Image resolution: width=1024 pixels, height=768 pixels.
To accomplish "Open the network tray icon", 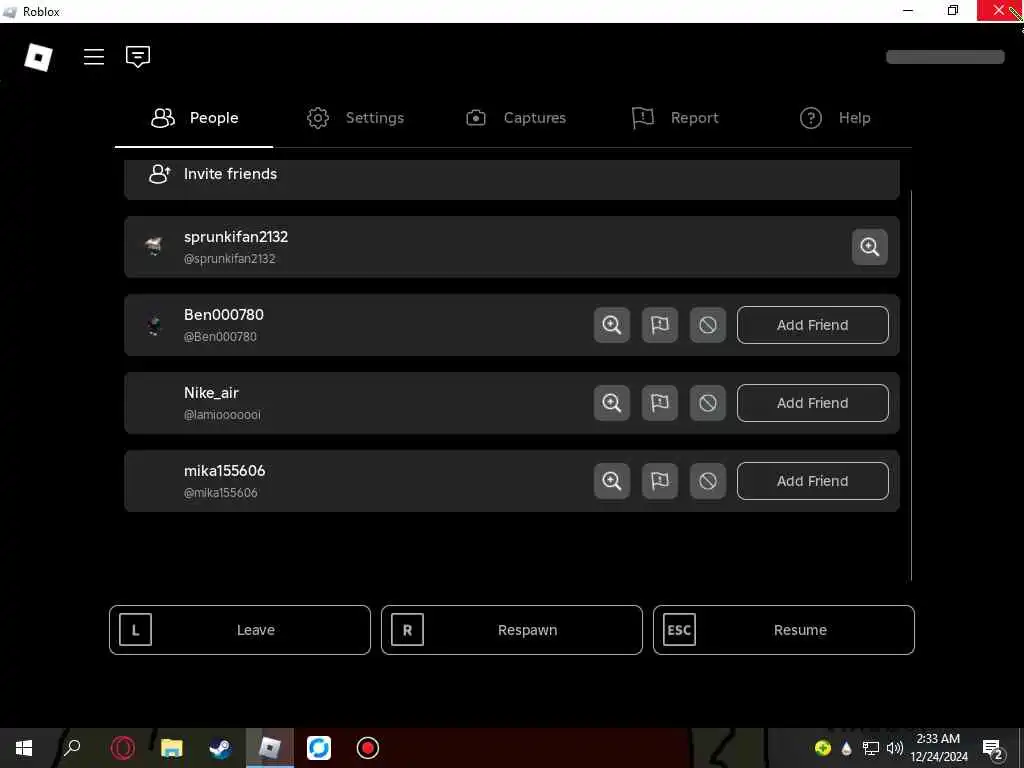I will point(871,748).
